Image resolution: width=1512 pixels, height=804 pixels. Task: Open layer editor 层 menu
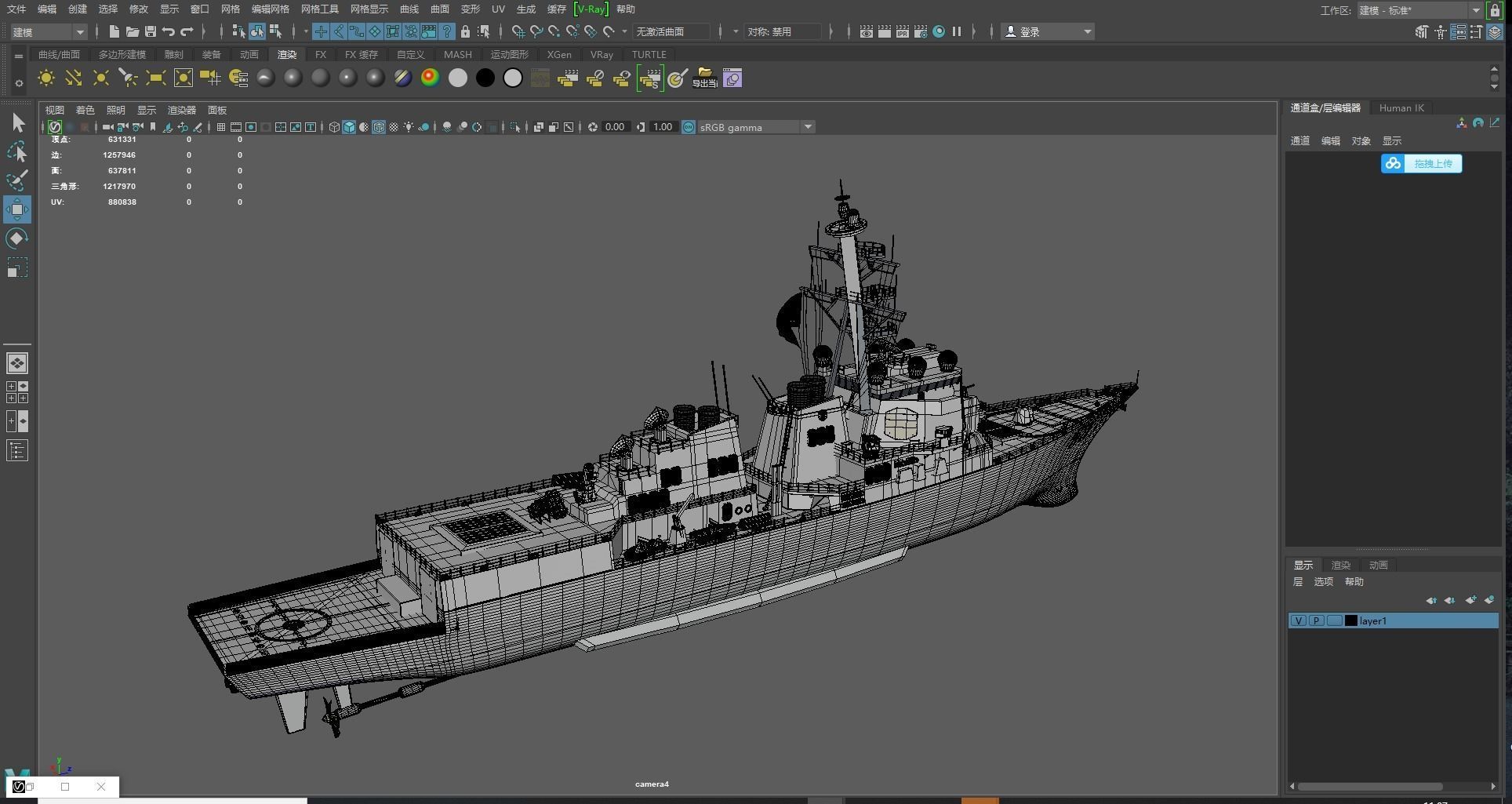[1298, 582]
